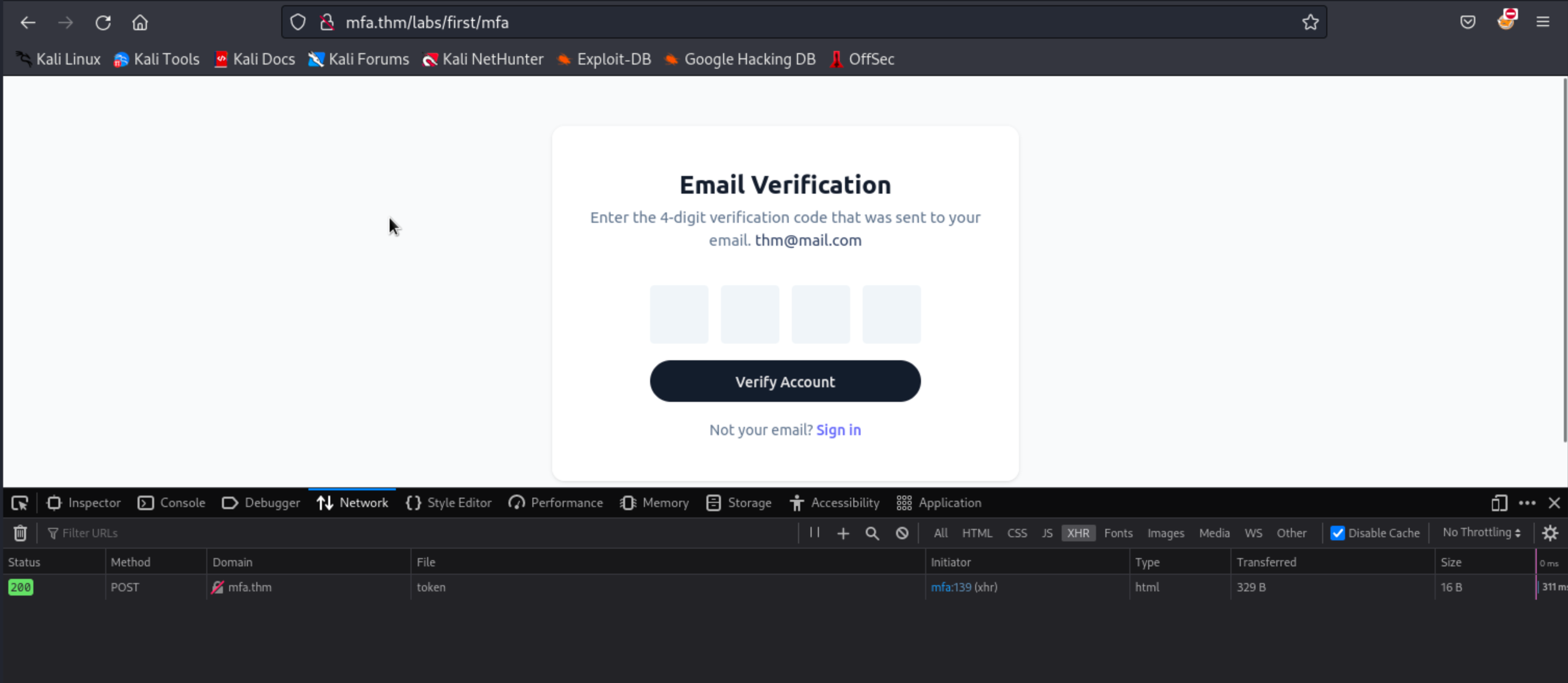Open network settings gear icon
Screen dimensions: 1568x683
(x=1550, y=533)
